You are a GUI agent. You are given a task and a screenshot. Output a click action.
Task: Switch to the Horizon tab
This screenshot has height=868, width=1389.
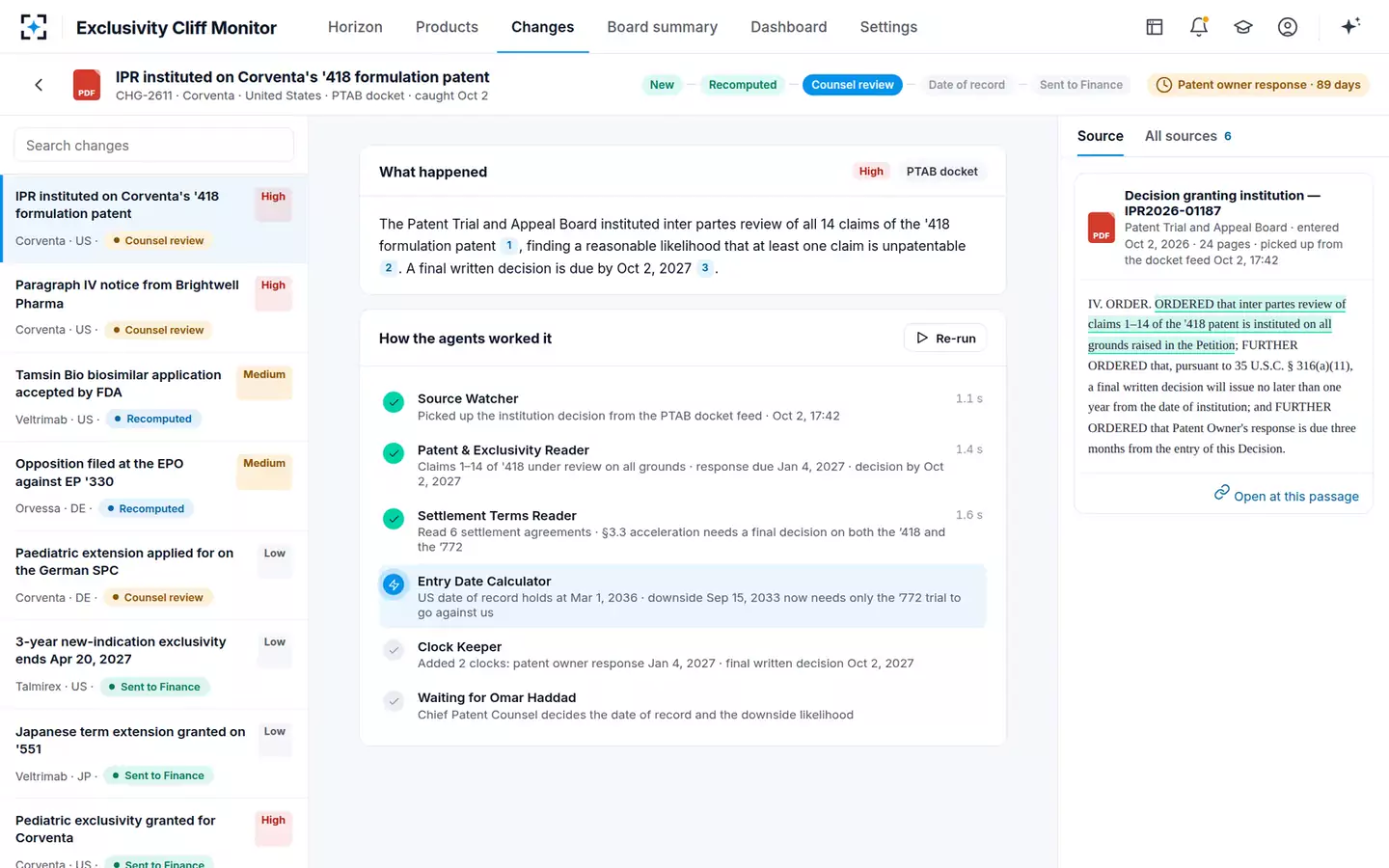pos(355,27)
